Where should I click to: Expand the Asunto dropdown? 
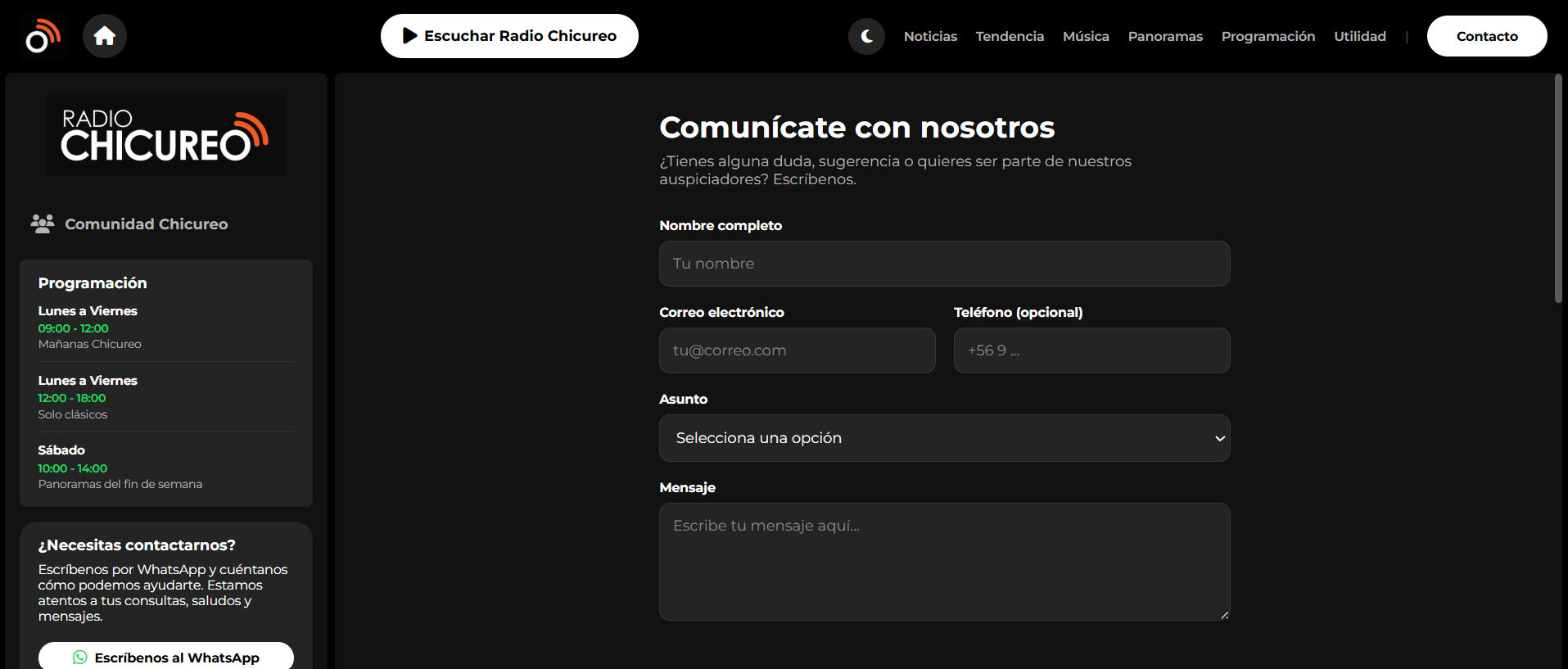[944, 438]
